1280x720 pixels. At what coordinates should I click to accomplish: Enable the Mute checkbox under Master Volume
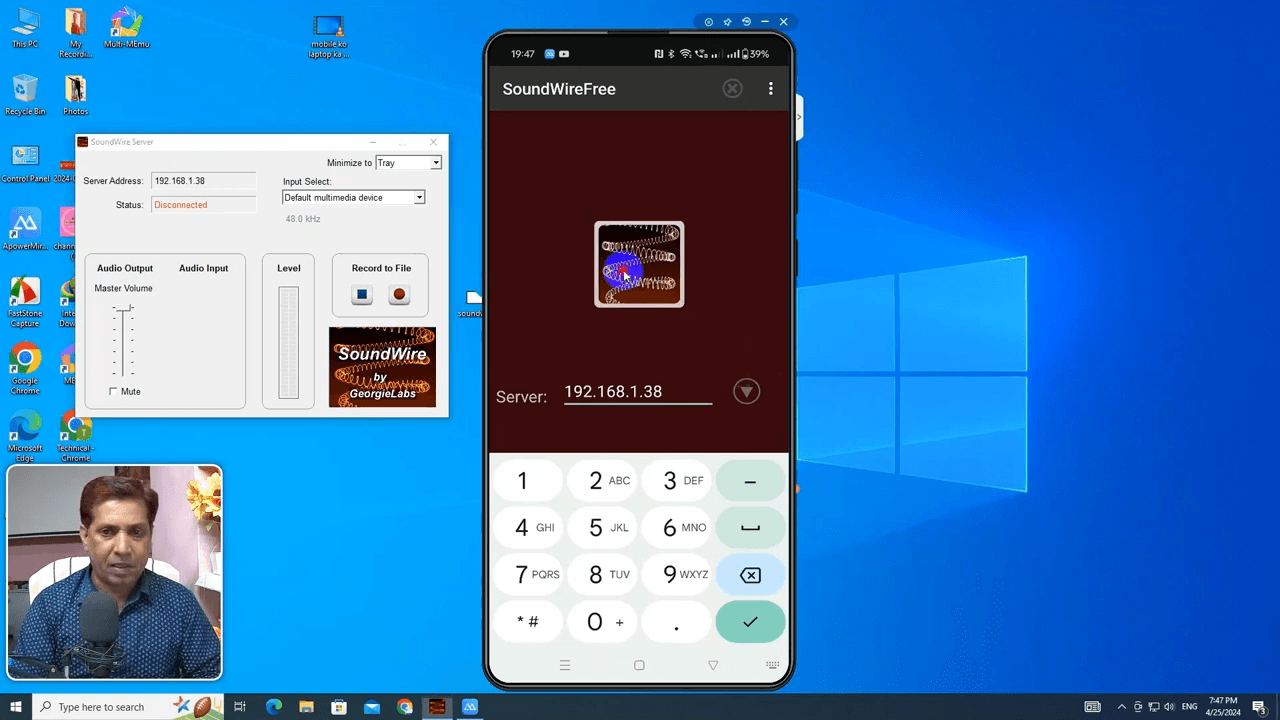coord(113,391)
